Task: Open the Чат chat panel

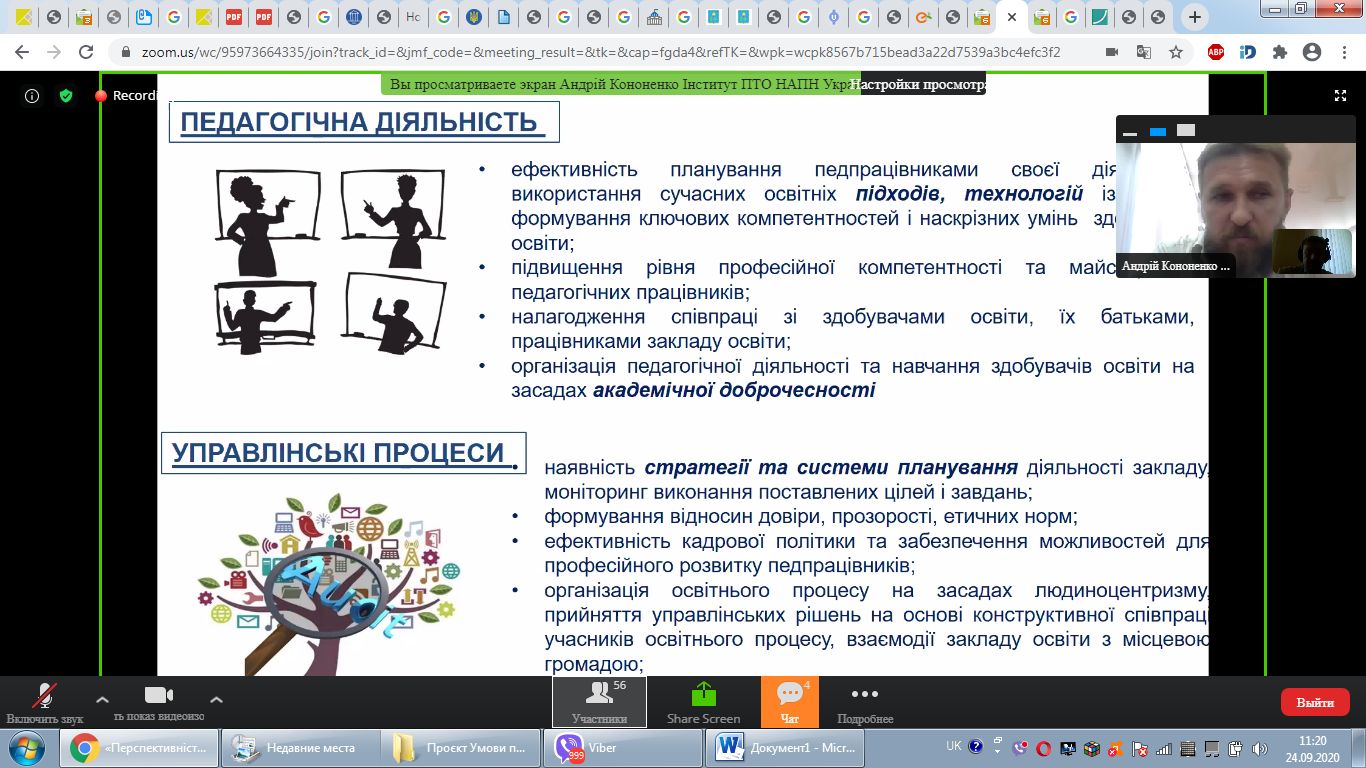Action: (x=789, y=702)
